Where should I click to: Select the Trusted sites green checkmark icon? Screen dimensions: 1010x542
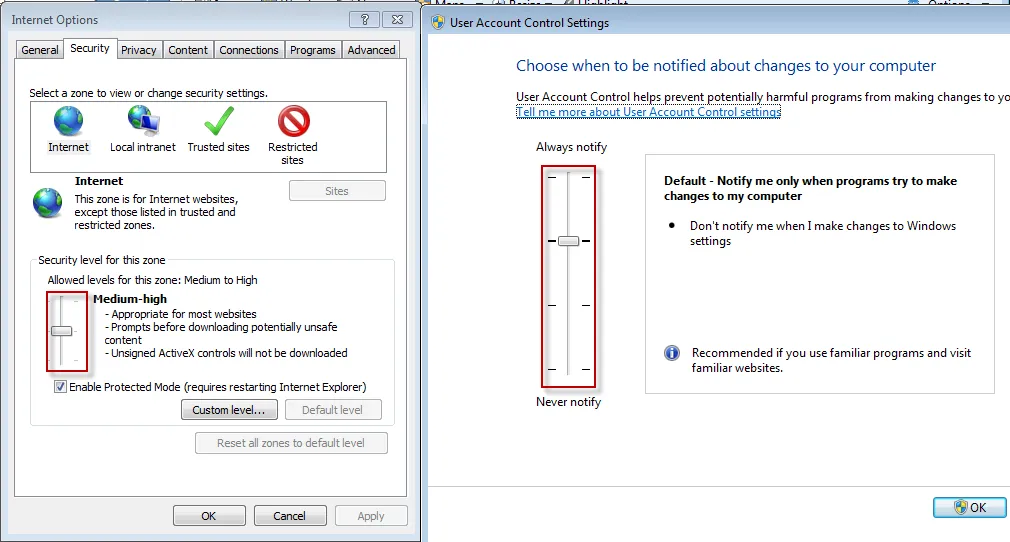[219, 121]
